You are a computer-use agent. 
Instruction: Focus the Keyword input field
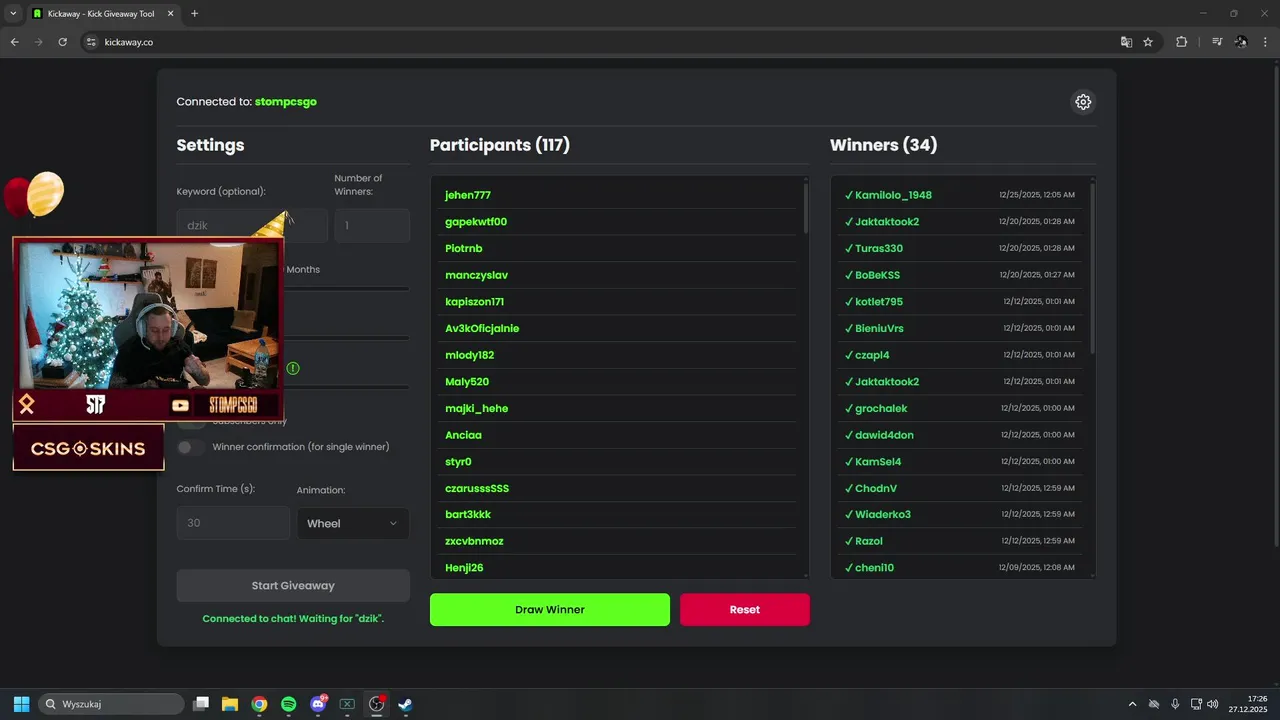pos(252,226)
